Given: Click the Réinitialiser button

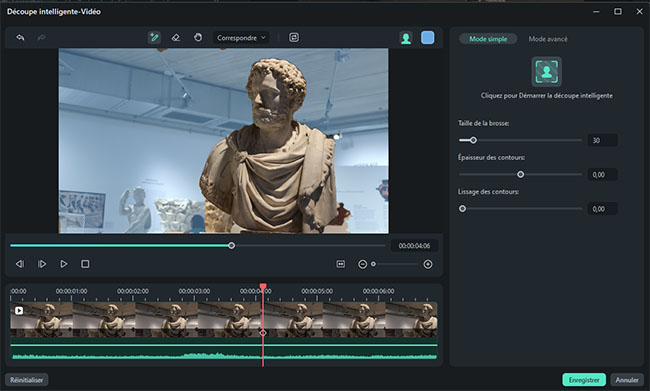Looking at the screenshot, I should tap(27, 380).
